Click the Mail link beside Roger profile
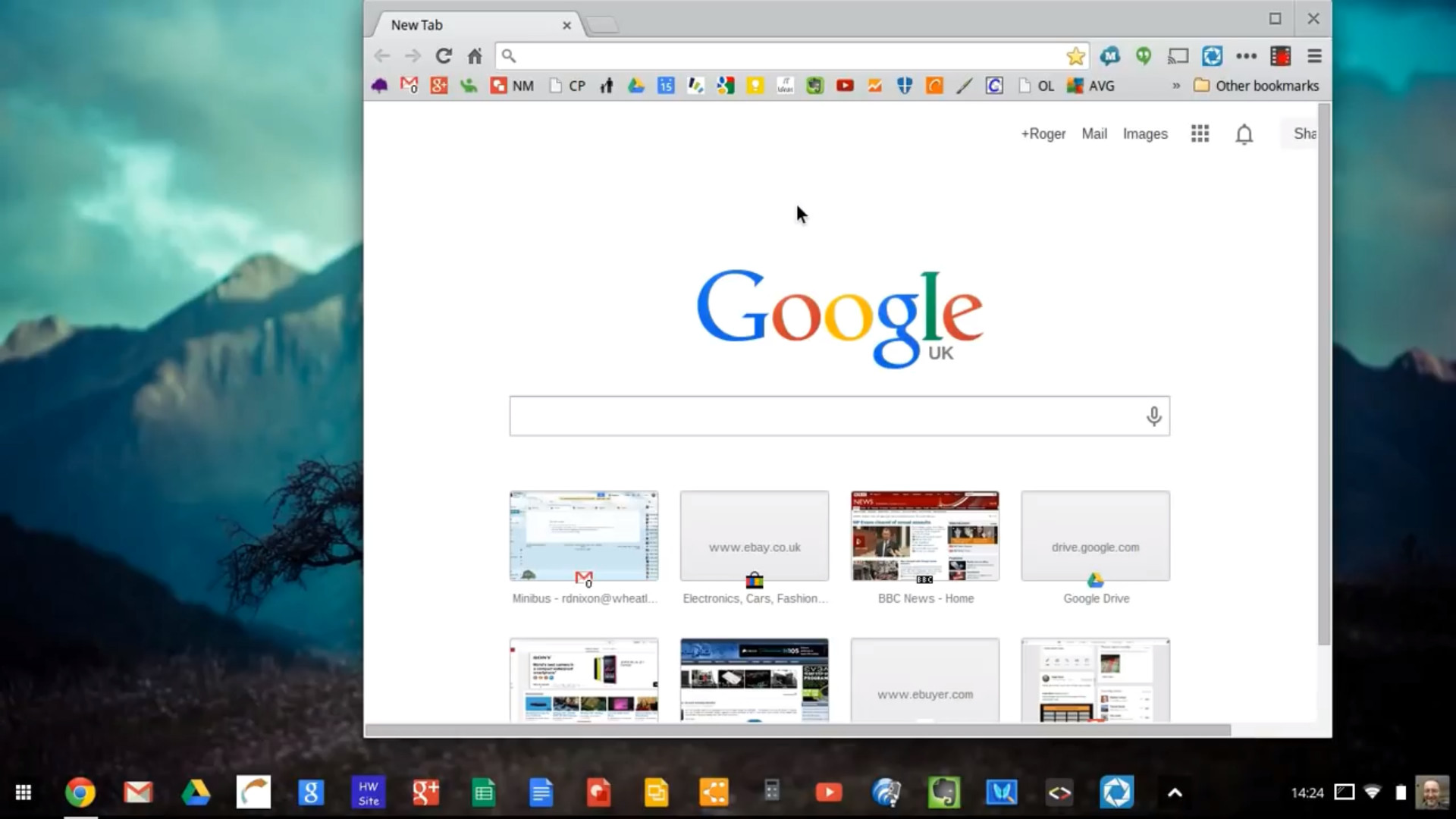 (1094, 133)
